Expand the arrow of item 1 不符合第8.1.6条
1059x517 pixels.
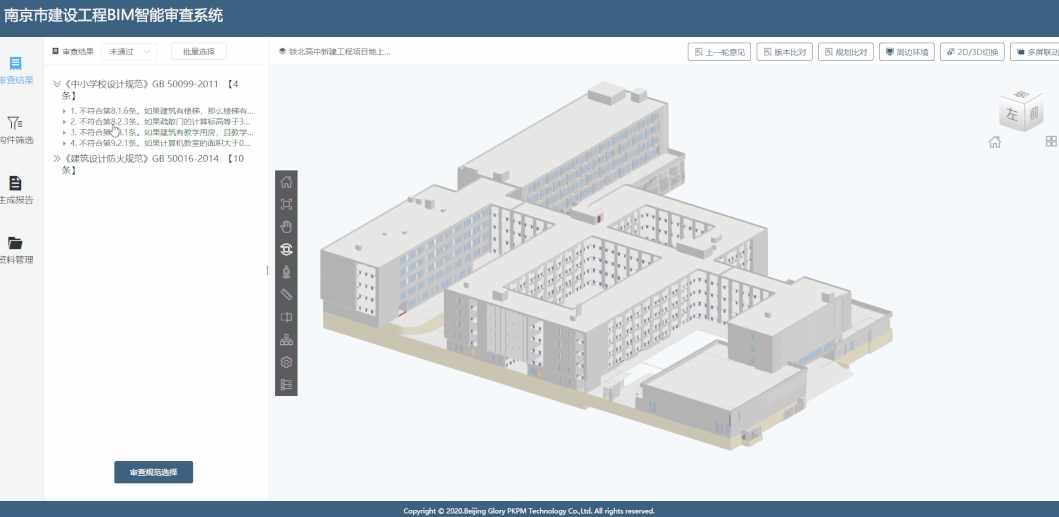tap(65, 111)
